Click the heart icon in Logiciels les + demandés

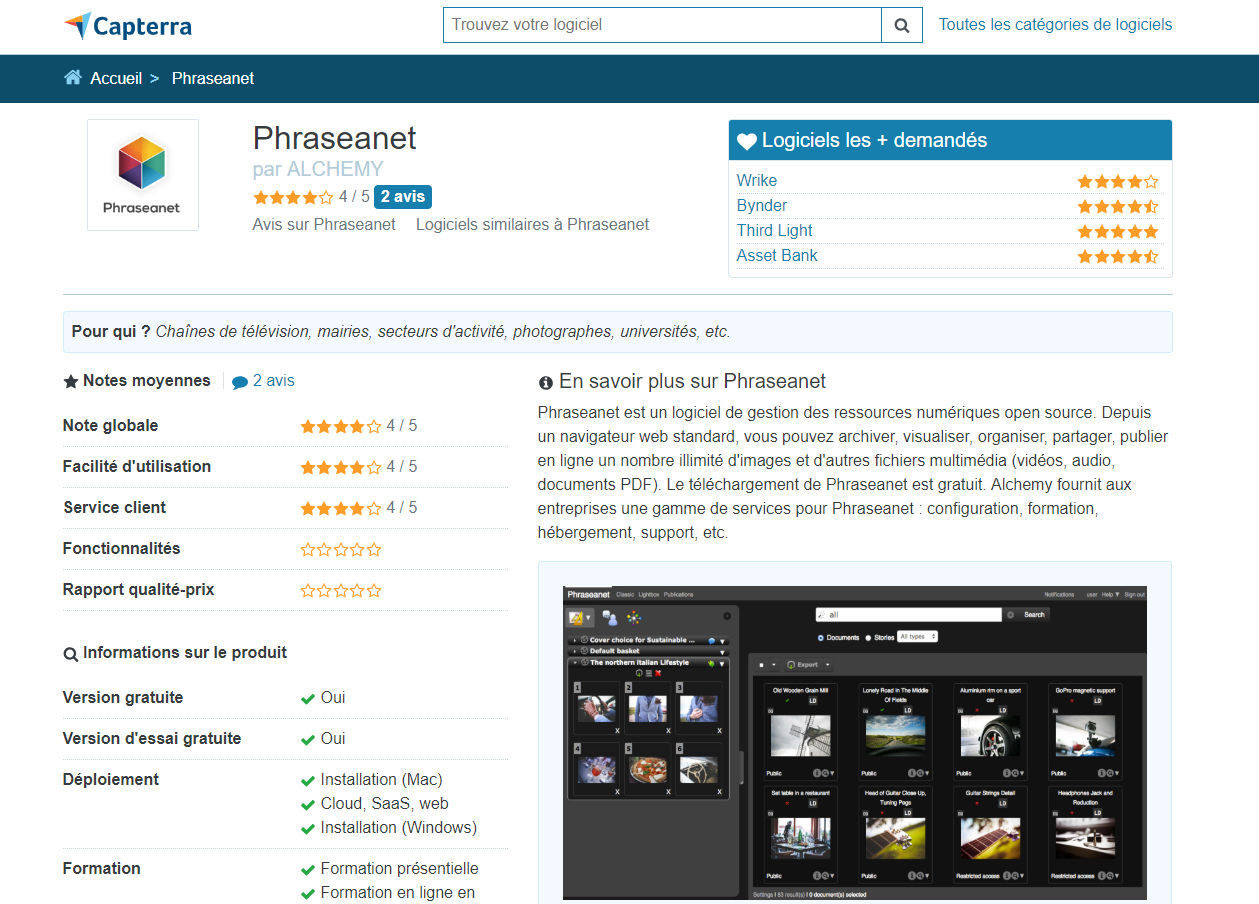pos(747,142)
